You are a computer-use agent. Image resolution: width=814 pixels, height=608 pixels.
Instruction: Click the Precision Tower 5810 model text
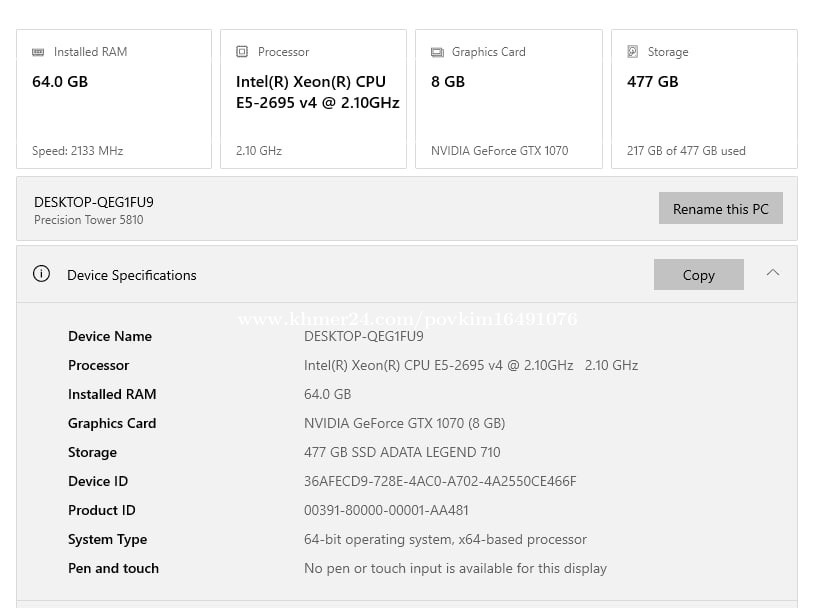click(x=89, y=220)
